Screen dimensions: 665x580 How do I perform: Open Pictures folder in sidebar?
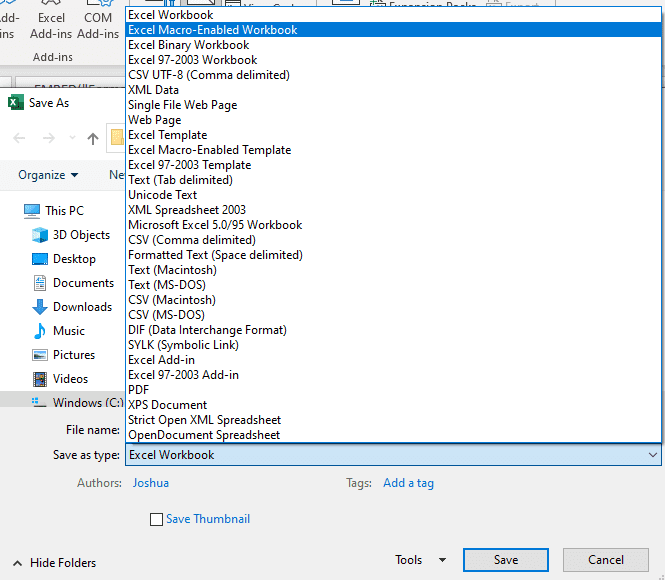64,355
